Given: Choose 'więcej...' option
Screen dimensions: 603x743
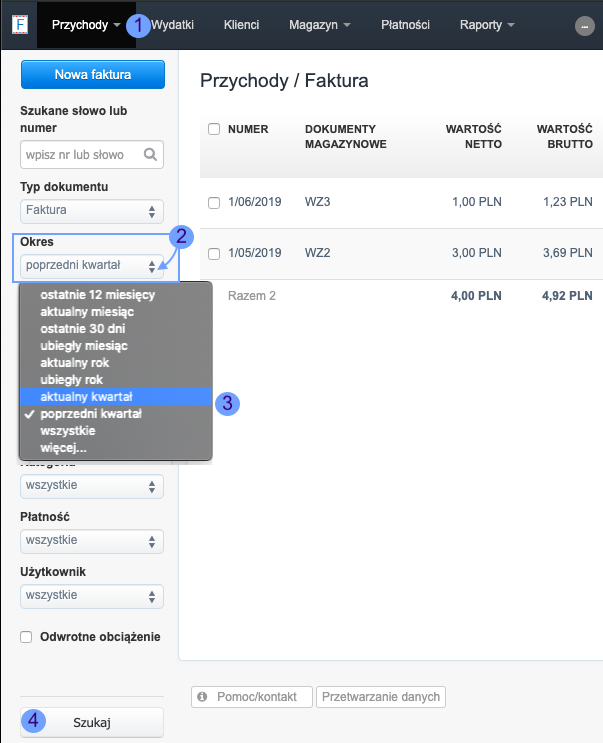Looking at the screenshot, I should coord(116,448).
